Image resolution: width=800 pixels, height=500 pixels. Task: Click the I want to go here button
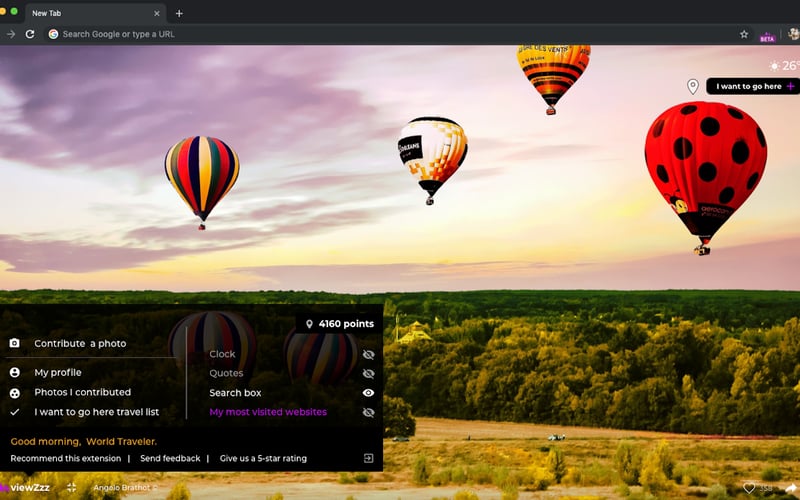click(753, 86)
